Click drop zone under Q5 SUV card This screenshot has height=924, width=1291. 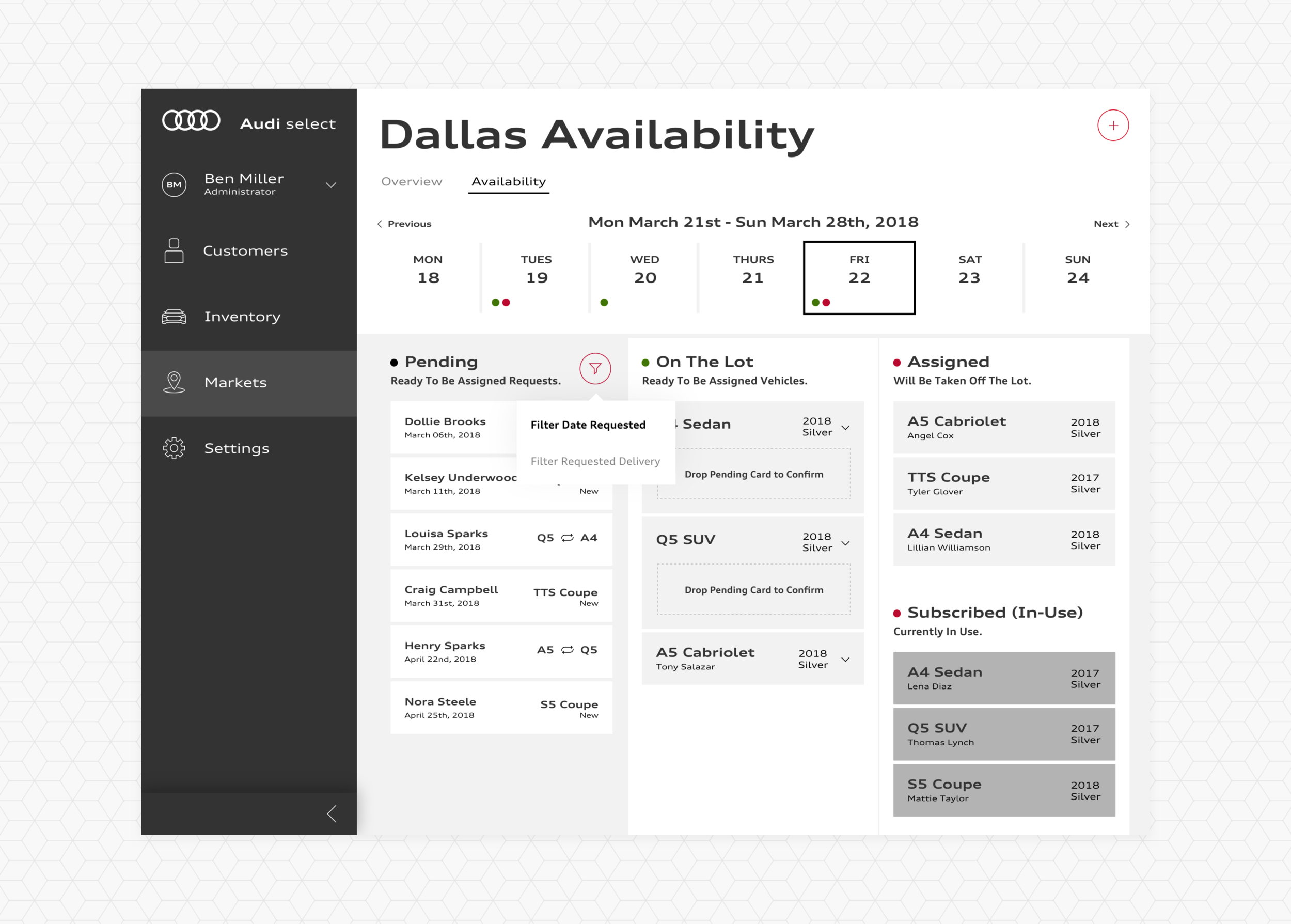(x=754, y=590)
